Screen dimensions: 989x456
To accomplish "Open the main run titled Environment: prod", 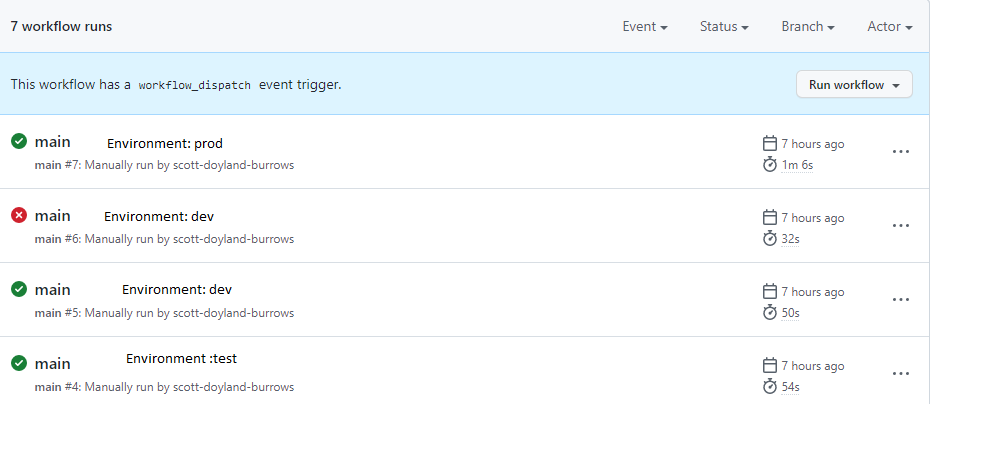I will pos(52,142).
